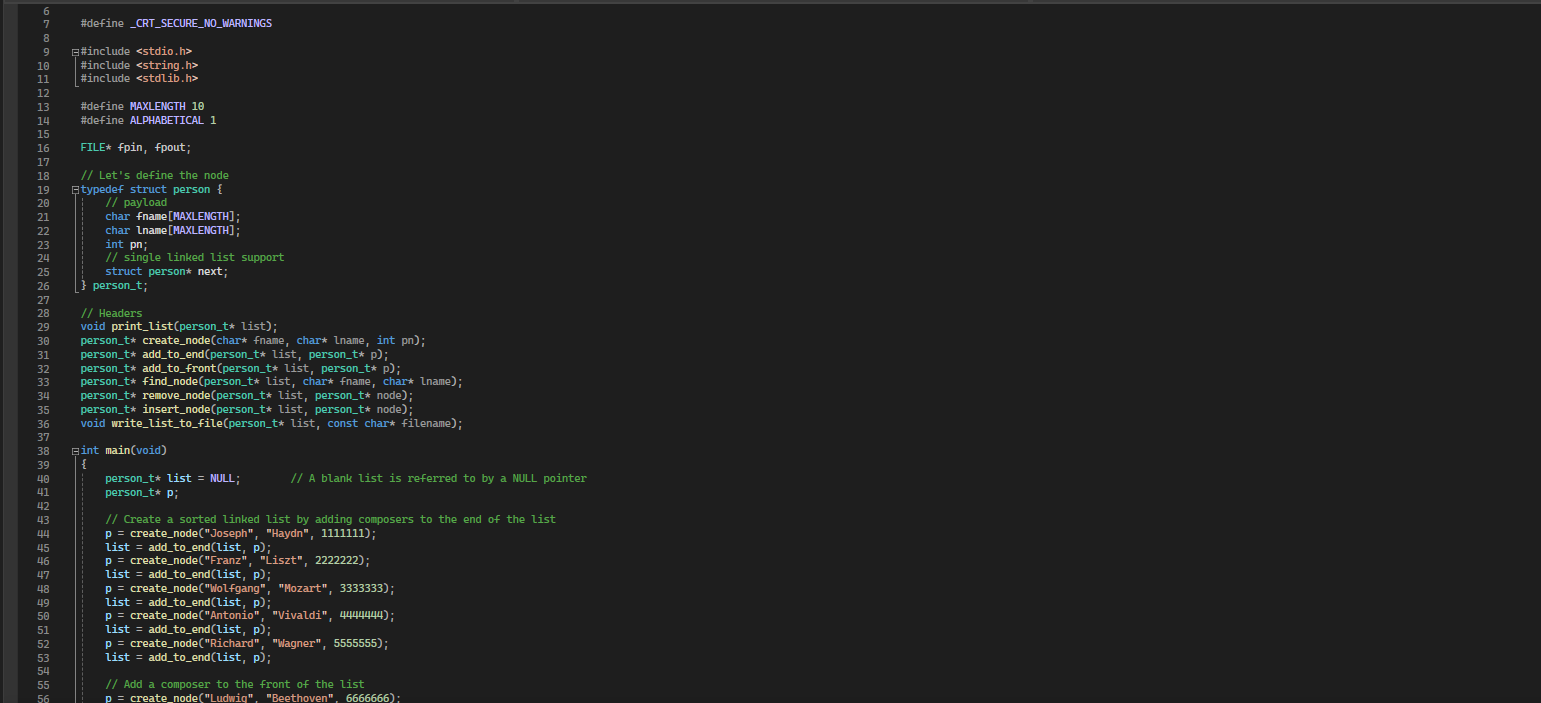
Task: Click the Haydn string literal
Action: [288, 533]
